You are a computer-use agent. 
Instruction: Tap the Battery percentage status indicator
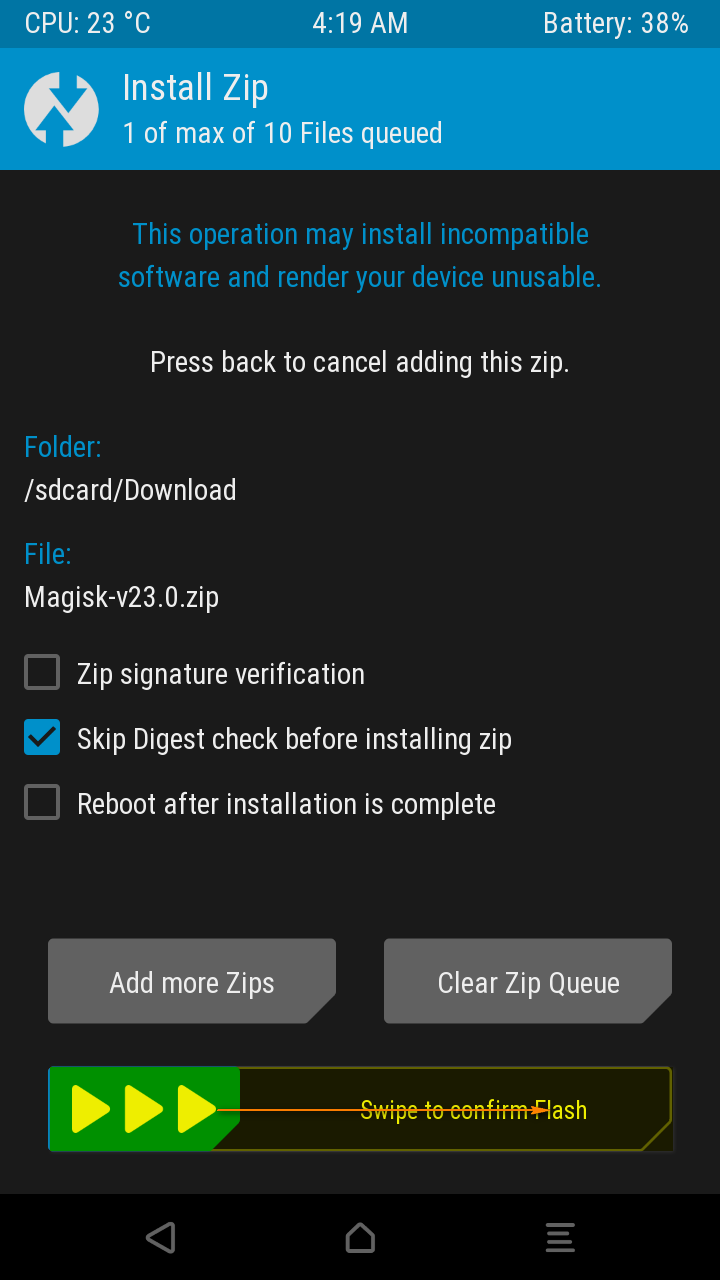(616, 23)
